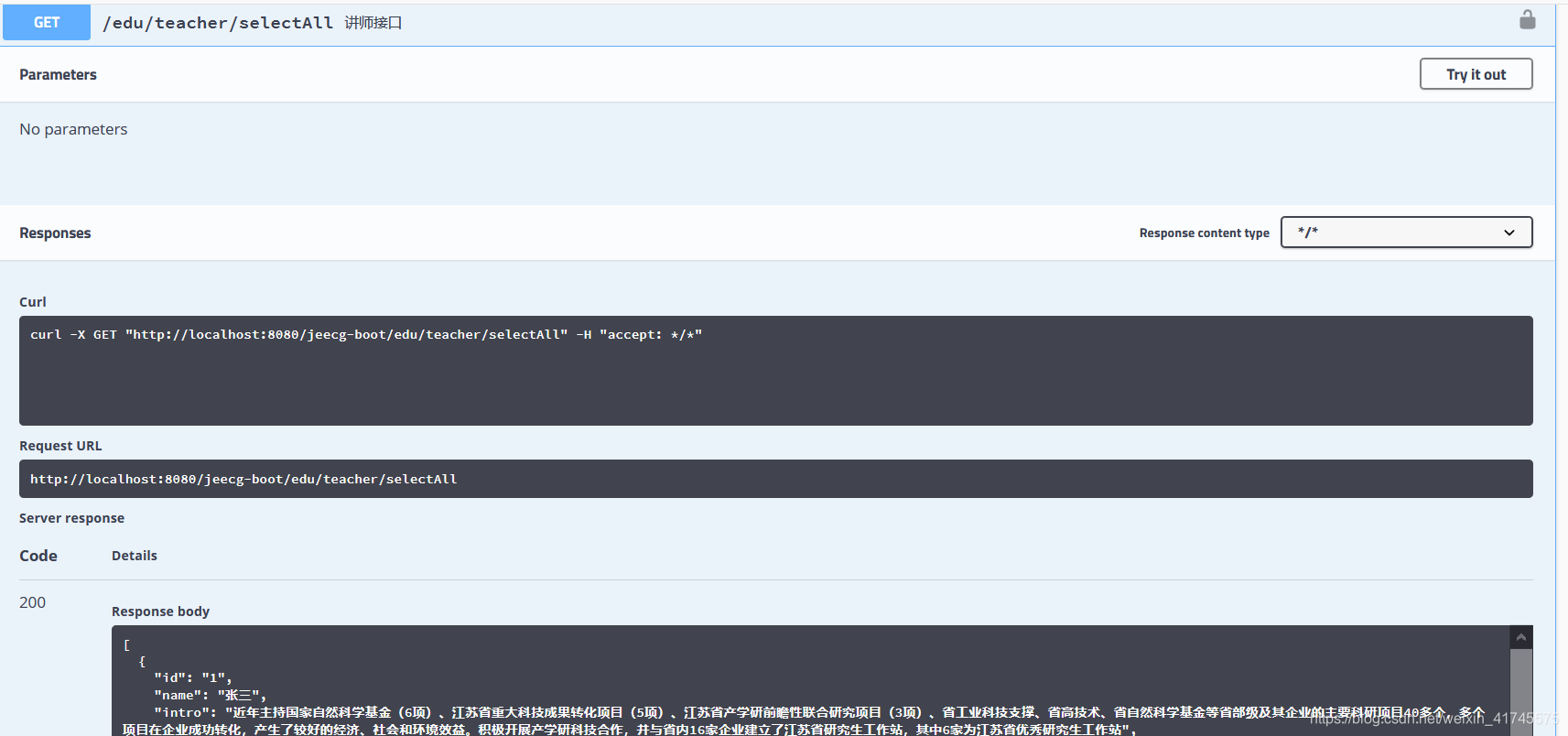Click the response body scrollbar thumb
The image size is (1568, 736).
(x=1520, y=692)
